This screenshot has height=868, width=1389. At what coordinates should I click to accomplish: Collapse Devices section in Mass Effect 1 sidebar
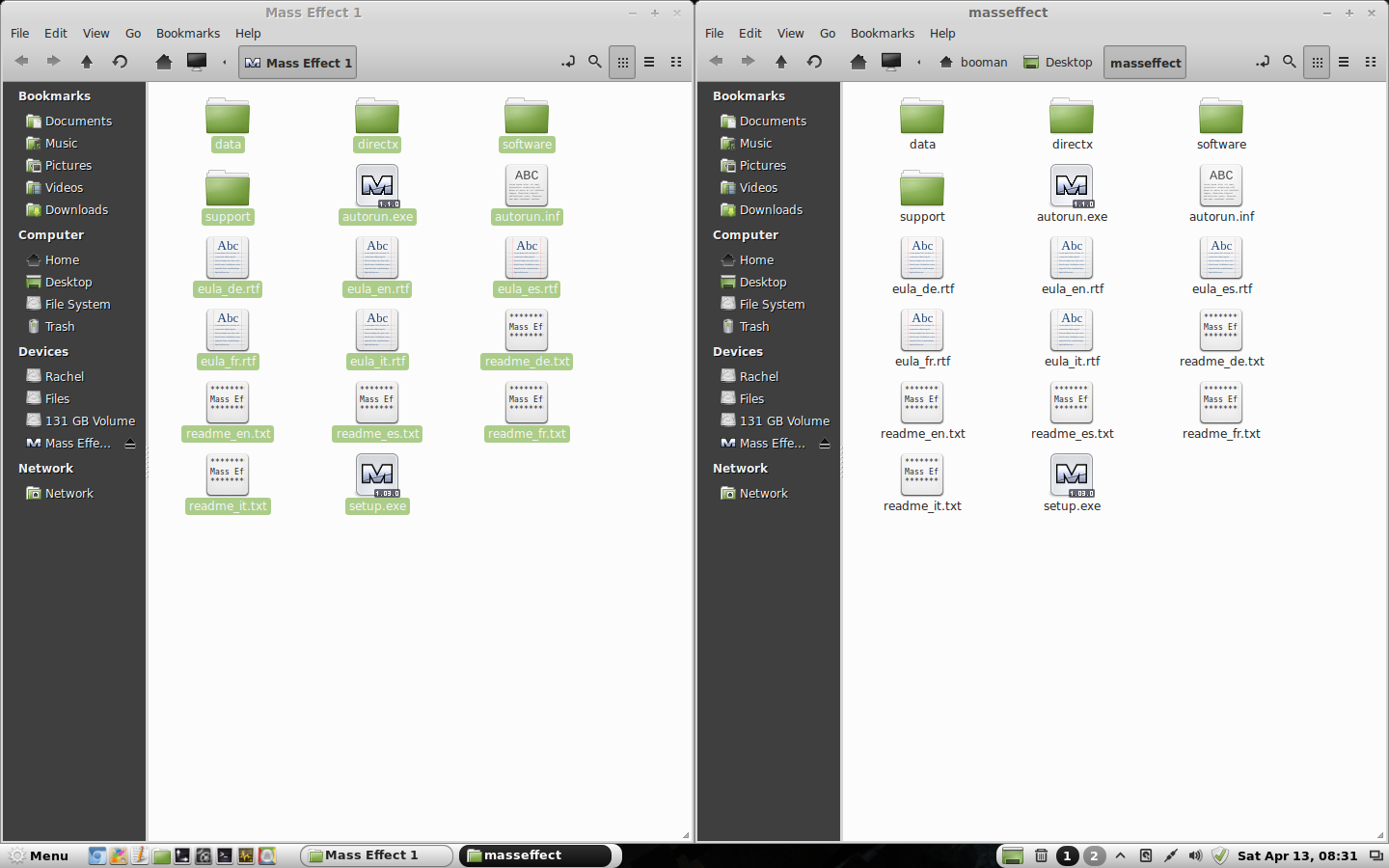tap(43, 352)
